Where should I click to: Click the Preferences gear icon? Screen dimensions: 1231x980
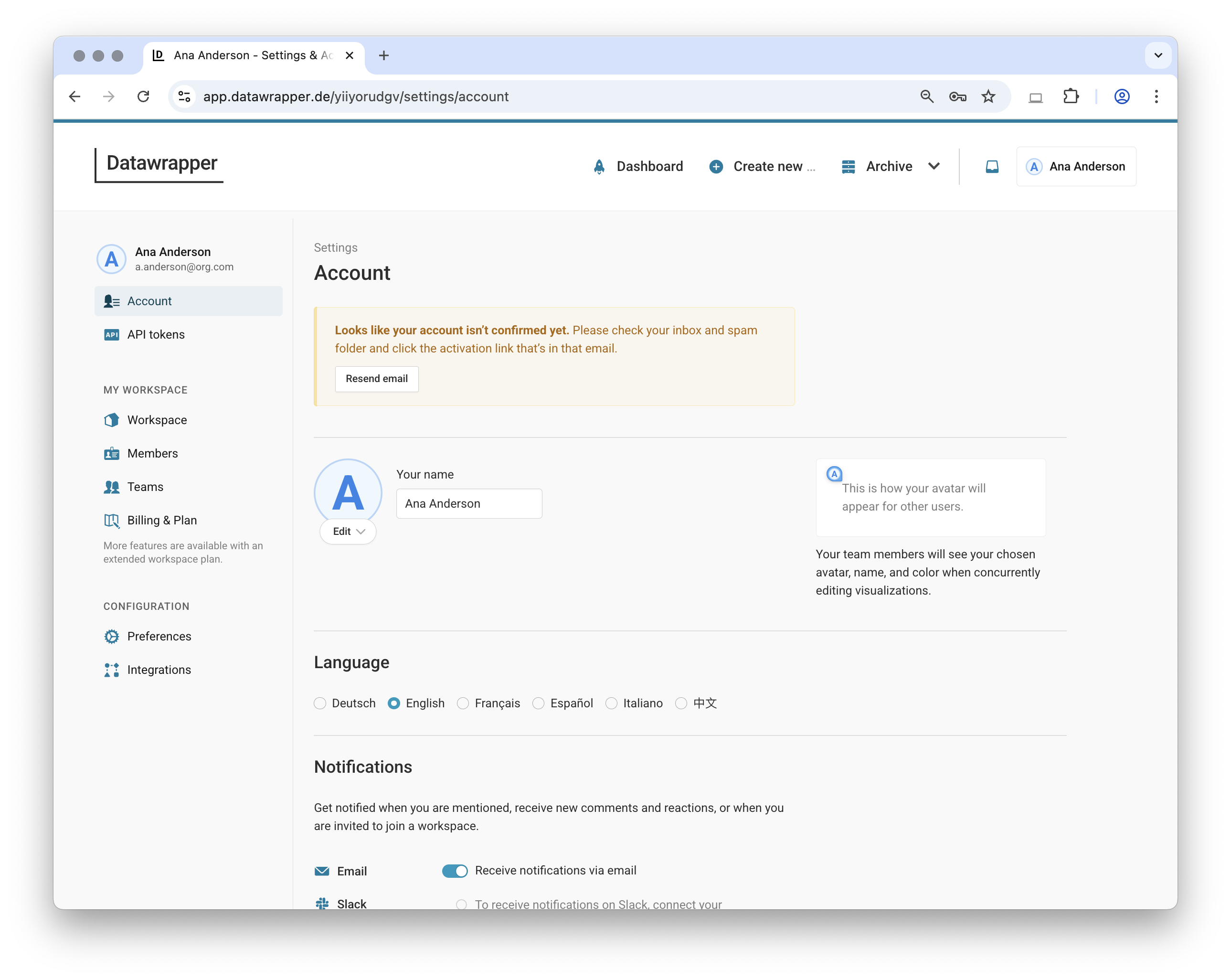tap(111, 636)
